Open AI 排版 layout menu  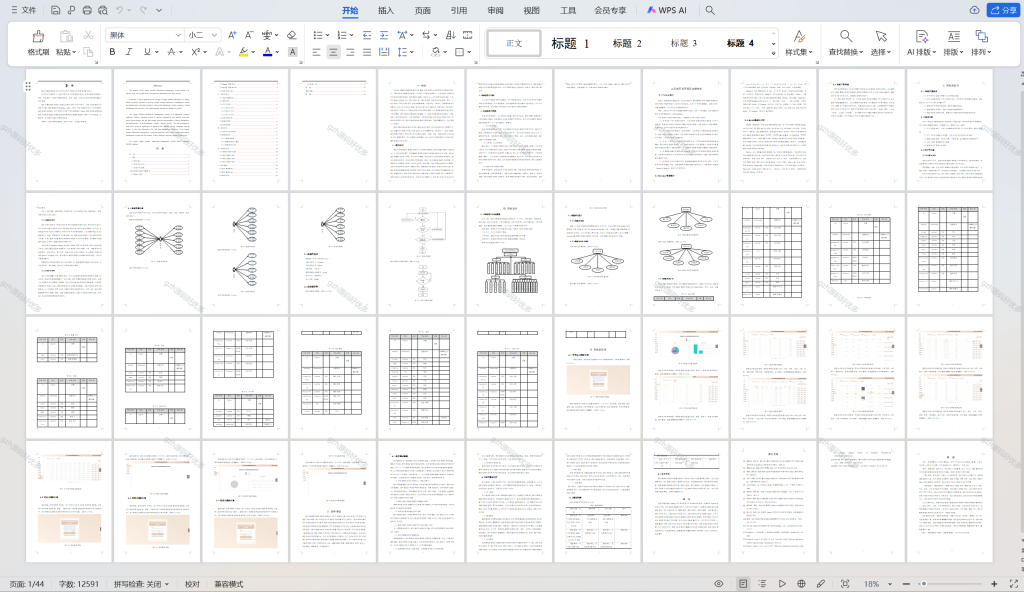tap(921, 43)
